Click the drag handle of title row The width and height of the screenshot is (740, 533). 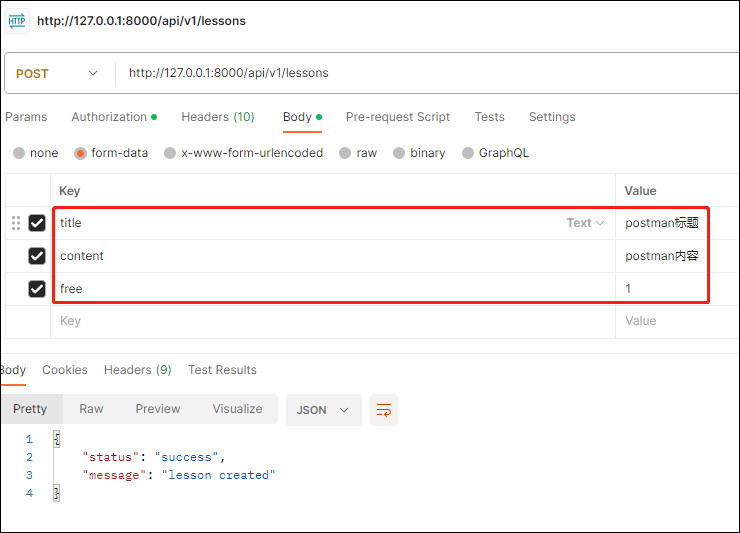click(x=16, y=223)
